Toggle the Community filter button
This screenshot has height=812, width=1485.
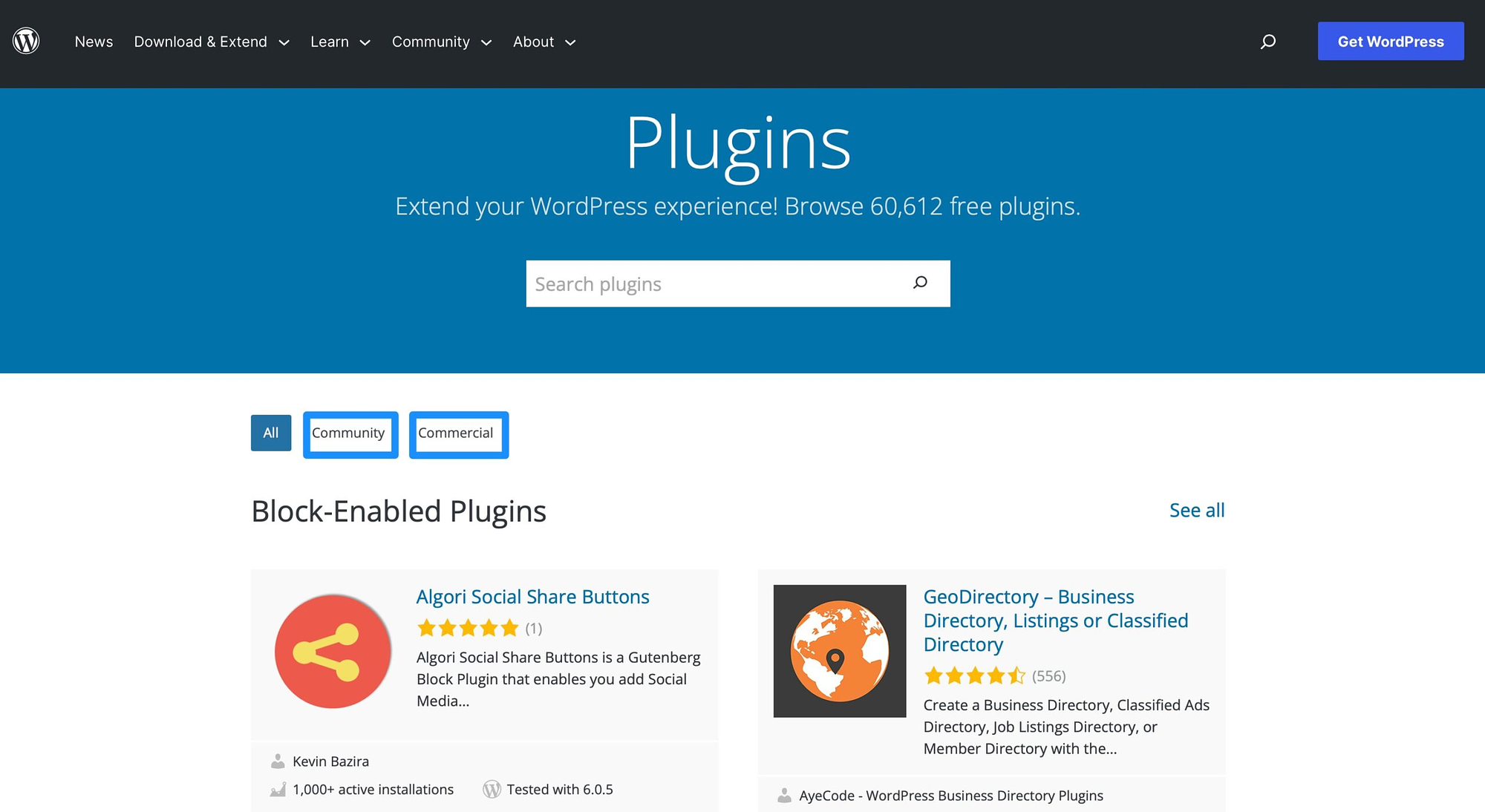(350, 432)
